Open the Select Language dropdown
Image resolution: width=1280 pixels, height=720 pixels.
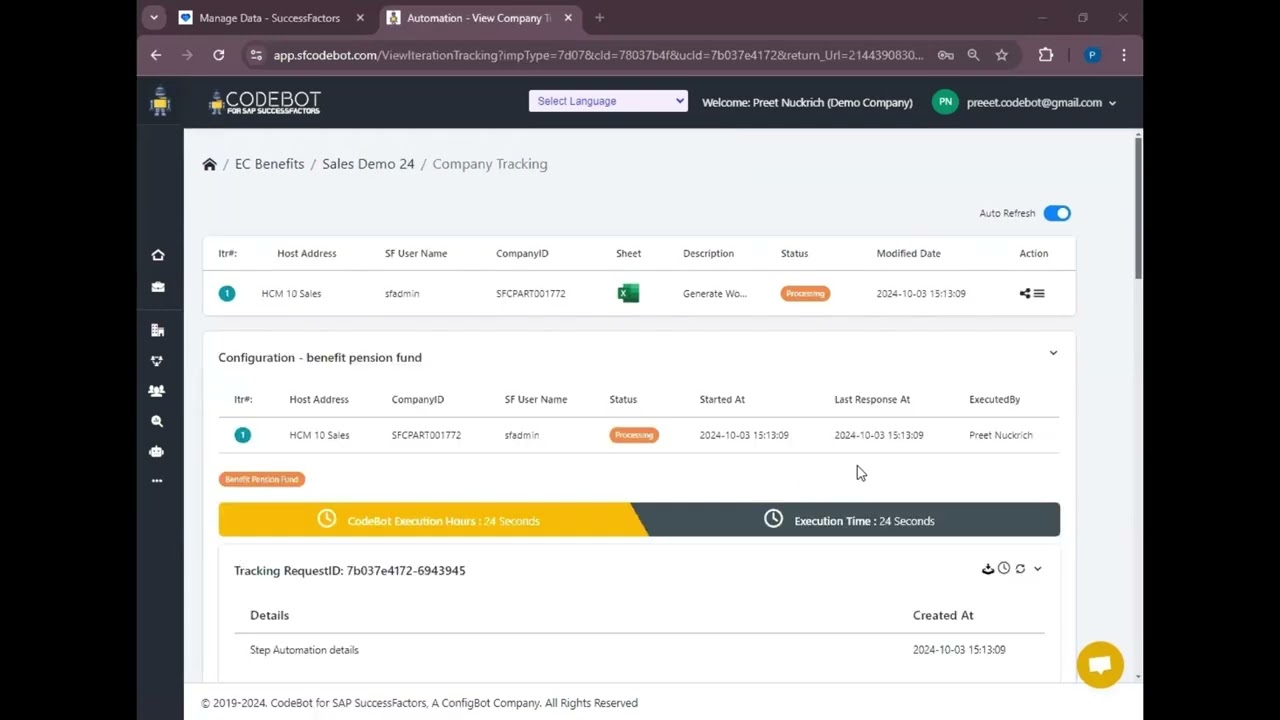click(x=608, y=101)
